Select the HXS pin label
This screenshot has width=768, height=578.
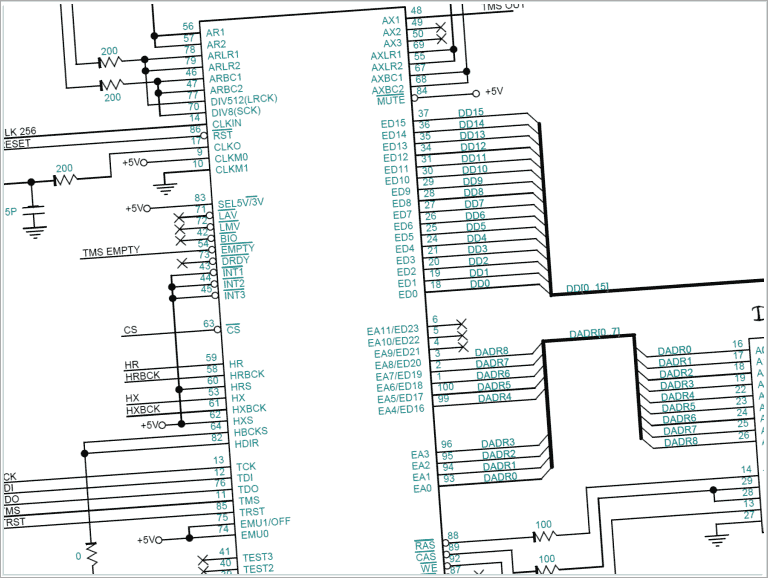pyautogui.click(x=243, y=421)
